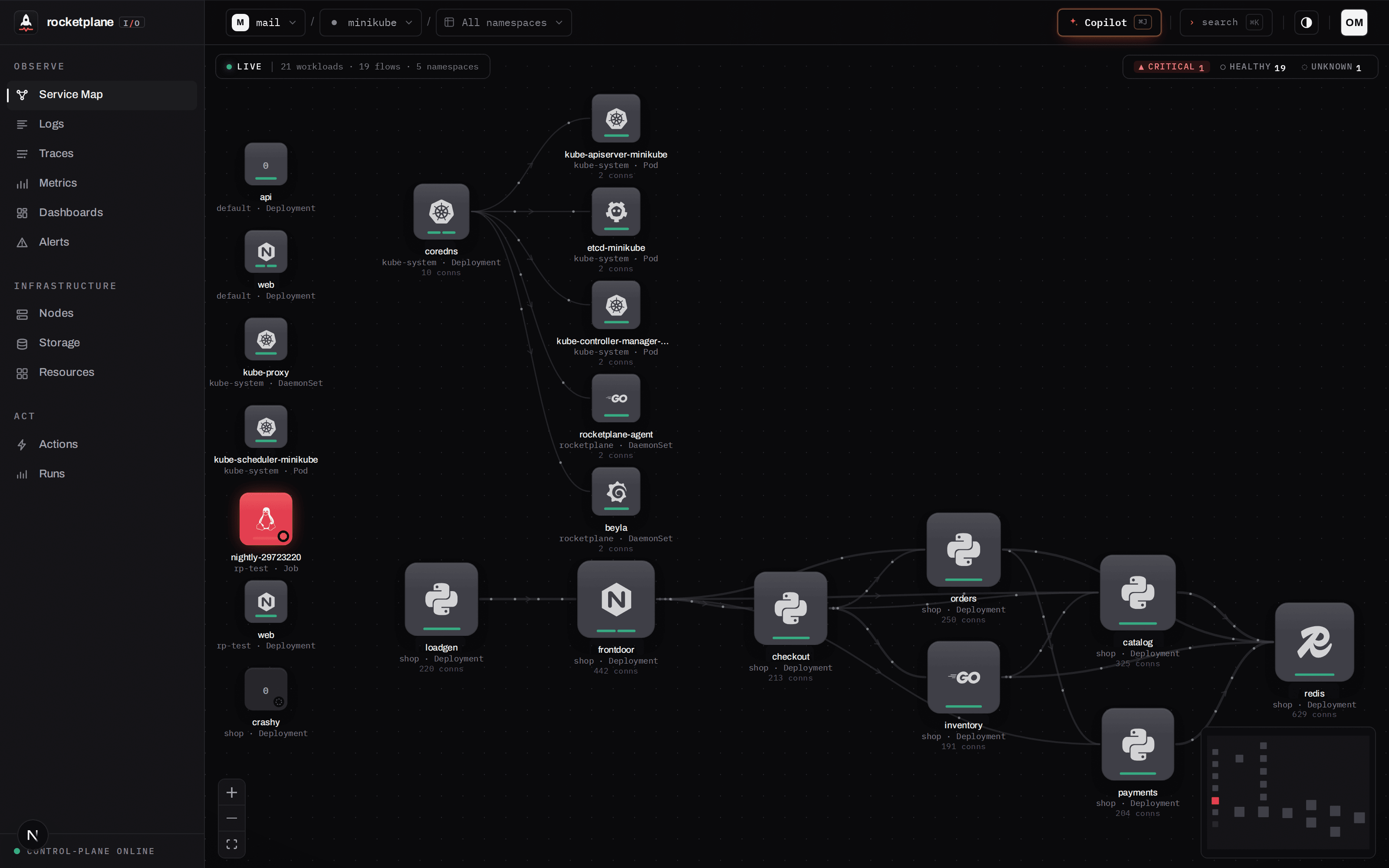1389x868 pixels.
Task: Go to Service Map
Action: click(x=102, y=95)
